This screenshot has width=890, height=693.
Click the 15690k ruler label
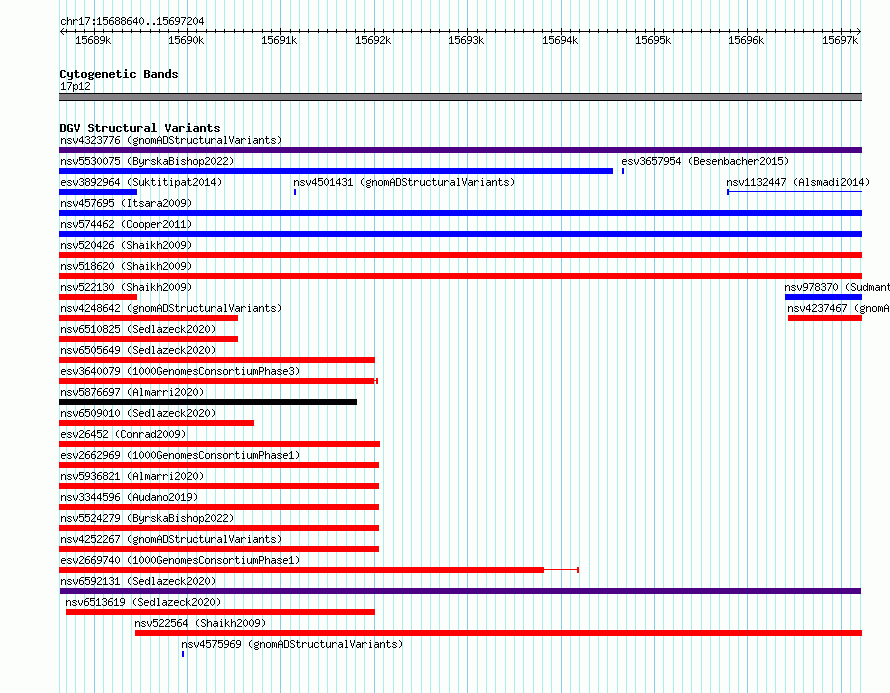pos(186,40)
